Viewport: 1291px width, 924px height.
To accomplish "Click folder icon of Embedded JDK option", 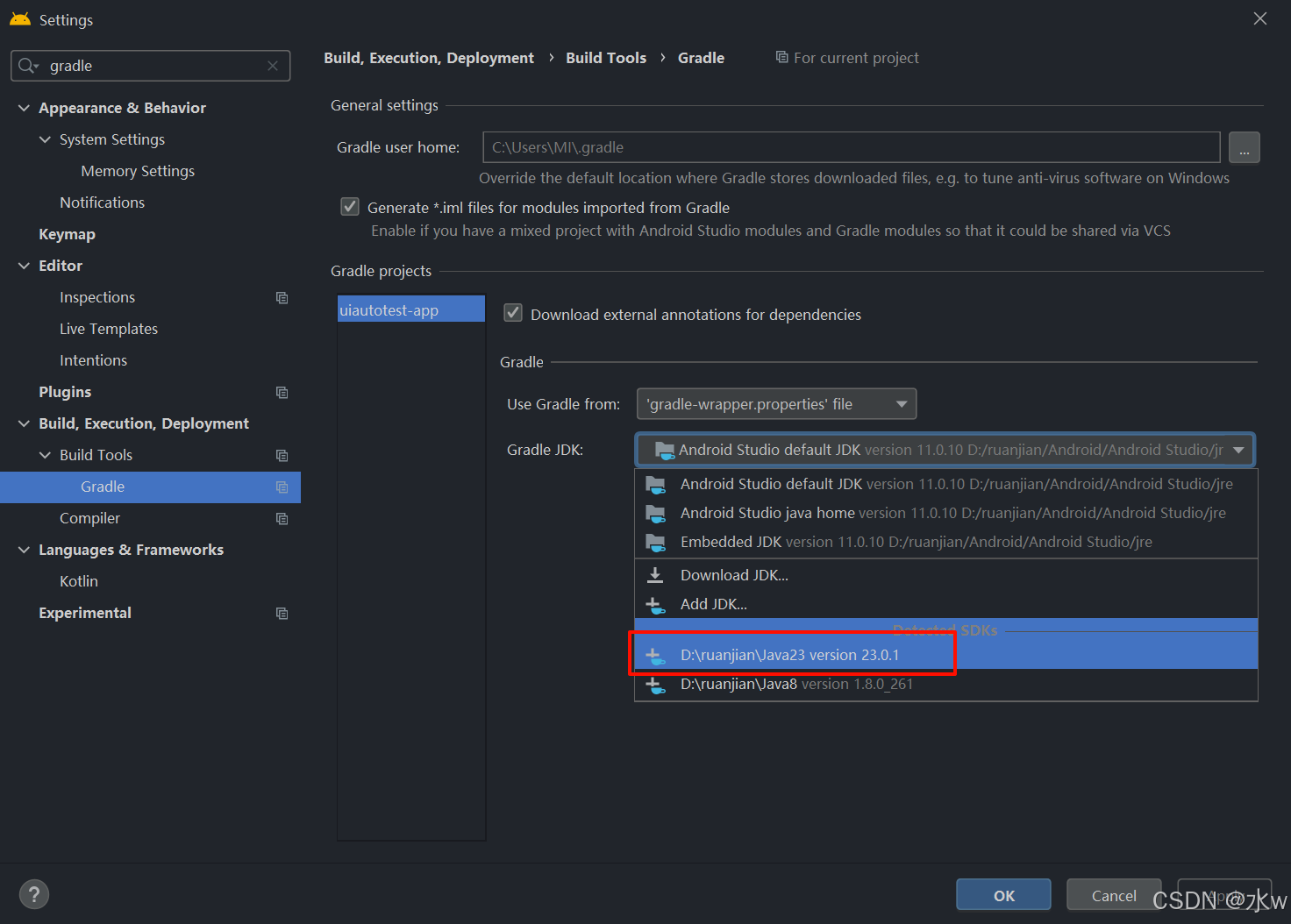I will [655, 543].
